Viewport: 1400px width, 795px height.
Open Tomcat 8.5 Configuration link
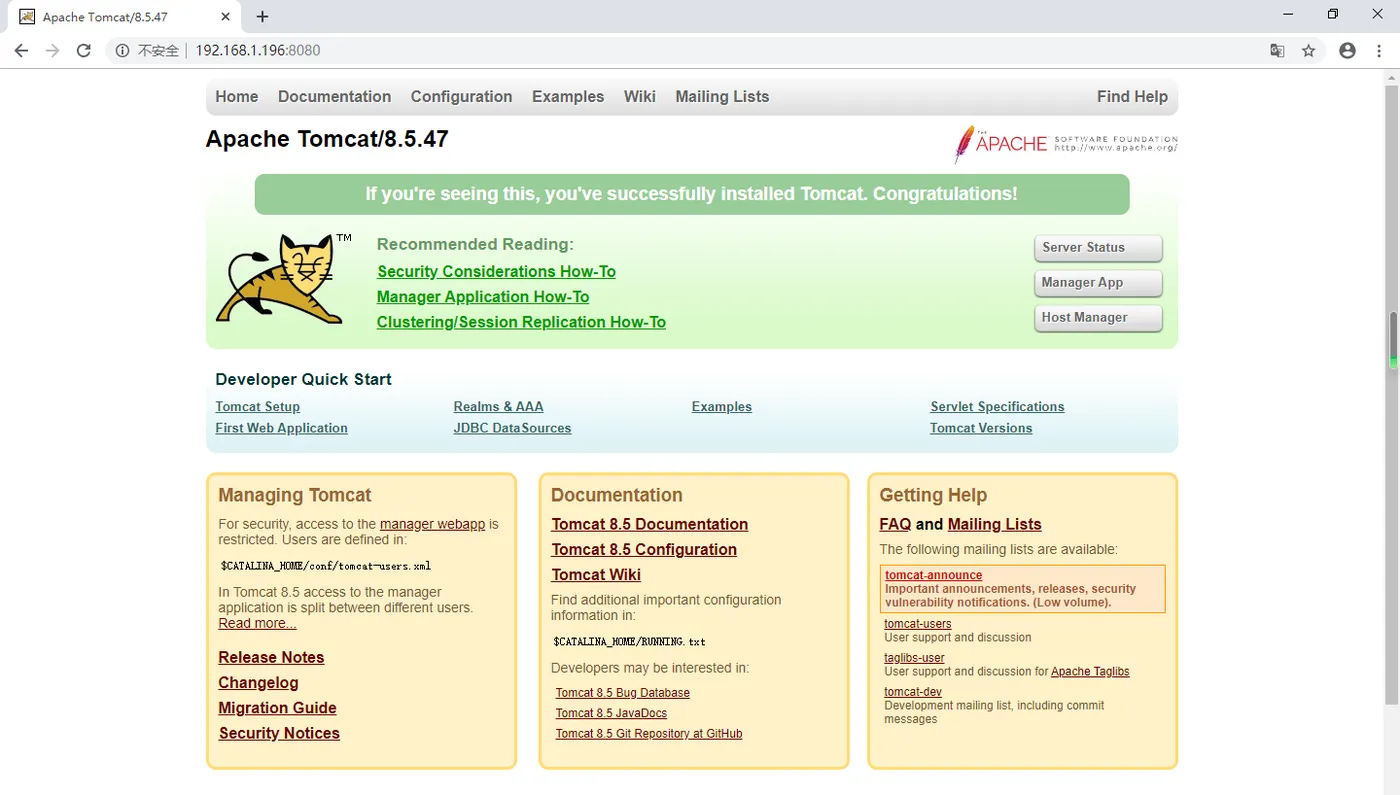(x=644, y=550)
